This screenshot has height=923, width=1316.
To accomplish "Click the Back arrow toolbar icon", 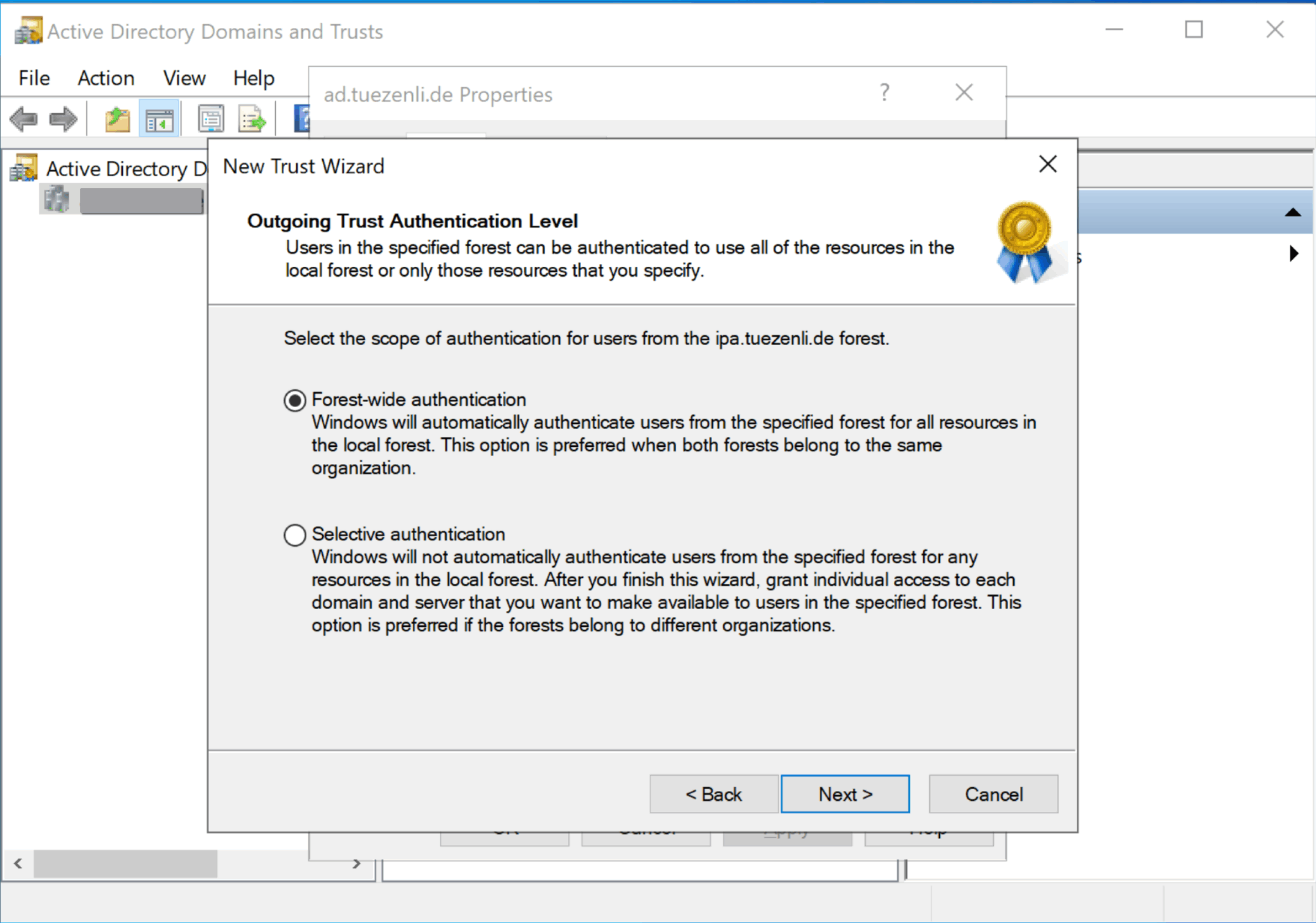I will pos(24,119).
